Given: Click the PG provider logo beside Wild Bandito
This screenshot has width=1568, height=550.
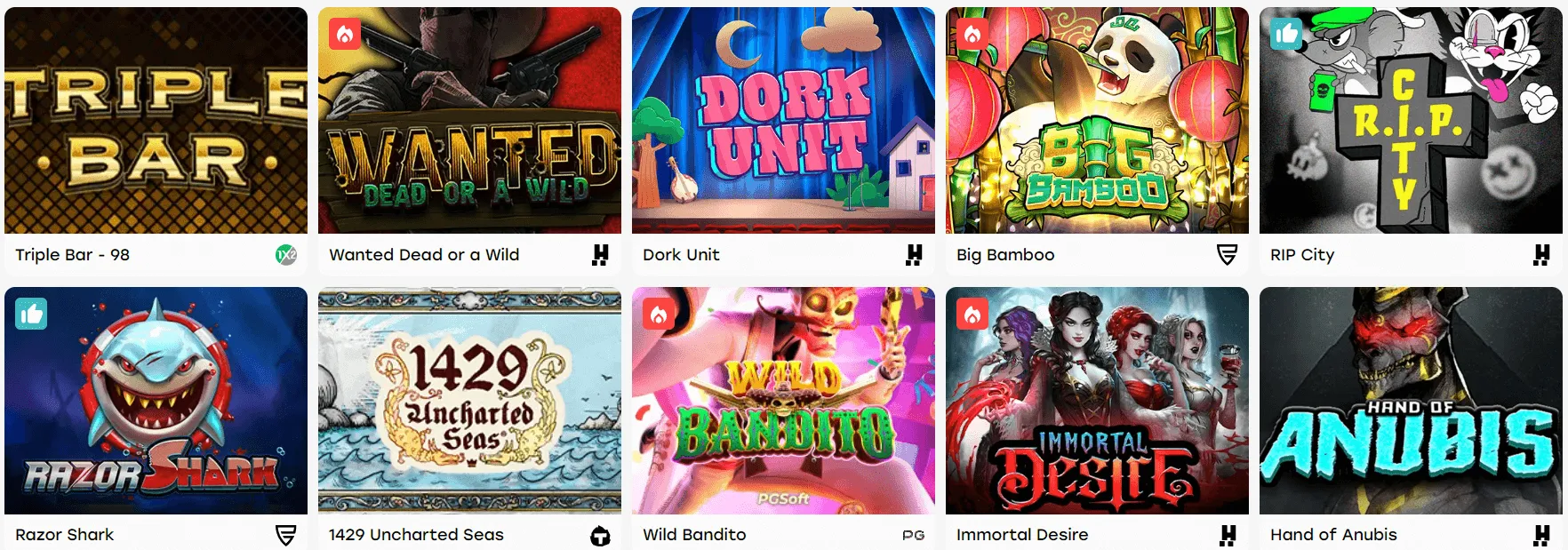Looking at the screenshot, I should [914, 535].
